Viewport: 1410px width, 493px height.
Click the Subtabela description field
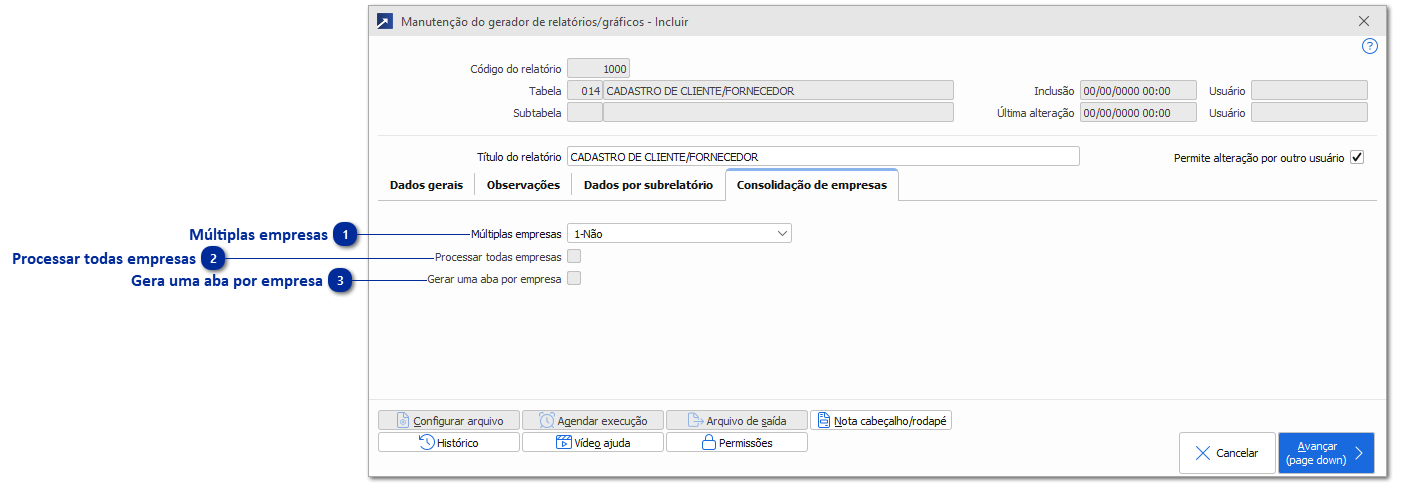pyautogui.click(x=778, y=113)
